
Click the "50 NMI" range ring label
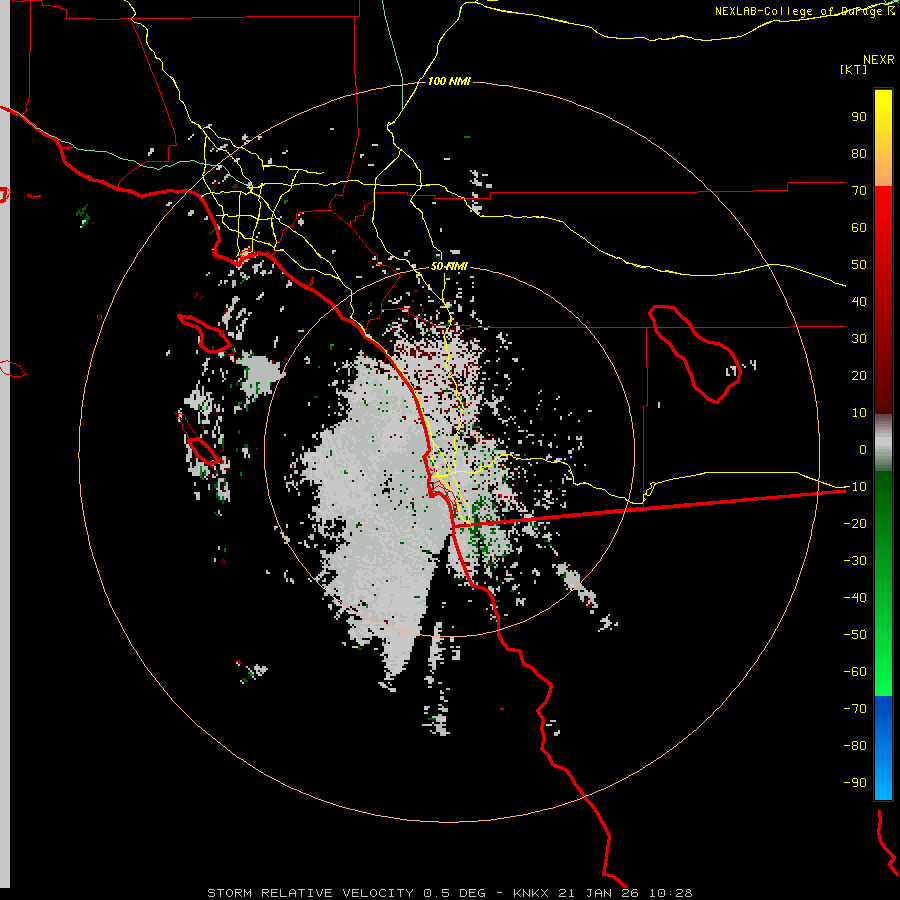[x=449, y=266]
